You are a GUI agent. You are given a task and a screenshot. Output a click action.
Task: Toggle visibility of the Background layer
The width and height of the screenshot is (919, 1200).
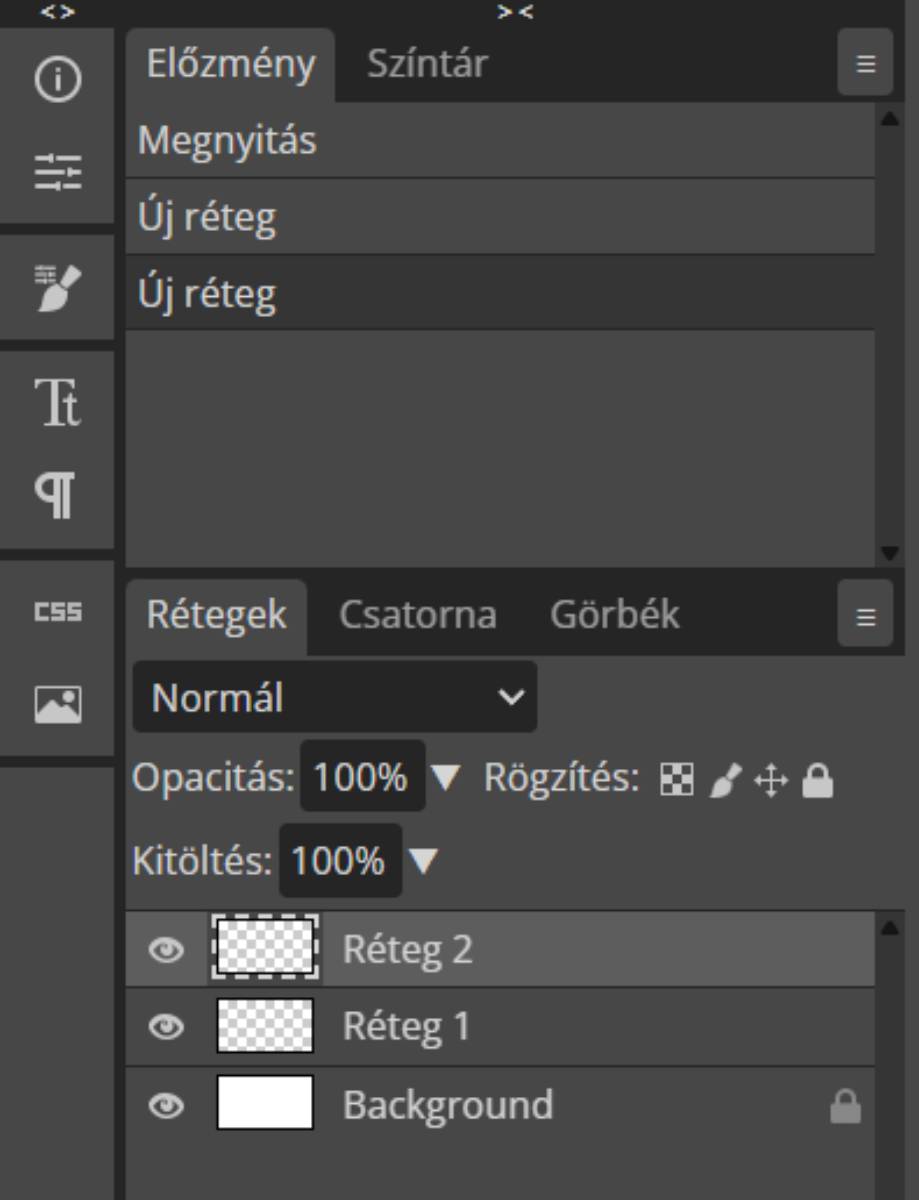tap(166, 1105)
